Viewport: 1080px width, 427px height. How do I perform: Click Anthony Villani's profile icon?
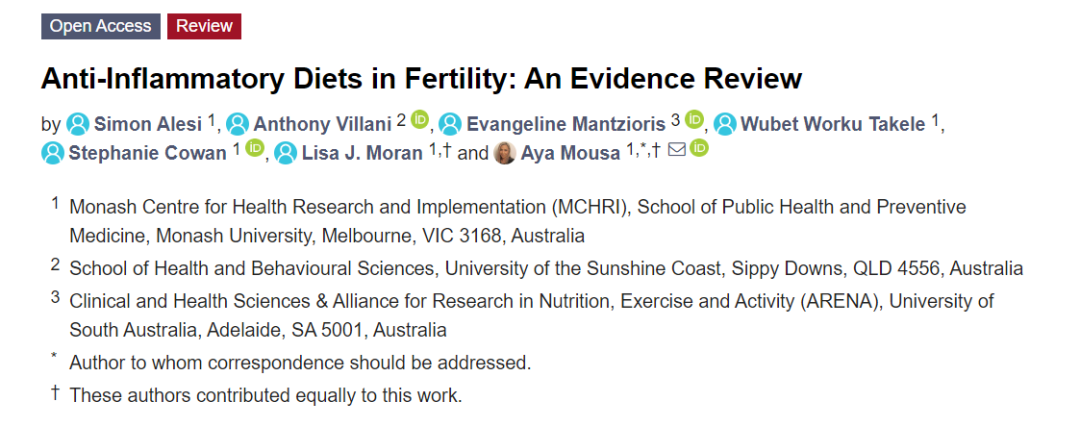click(237, 124)
